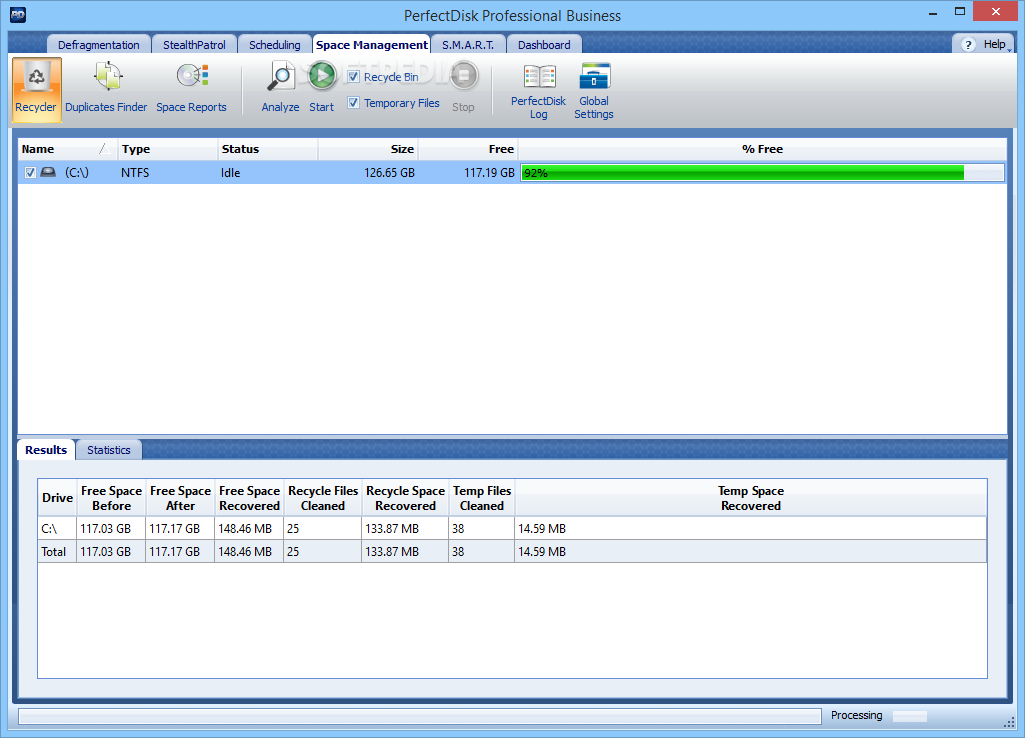Click Temp Files Cleaned column header
Viewport: 1025px width, 738px height.
pos(482,497)
